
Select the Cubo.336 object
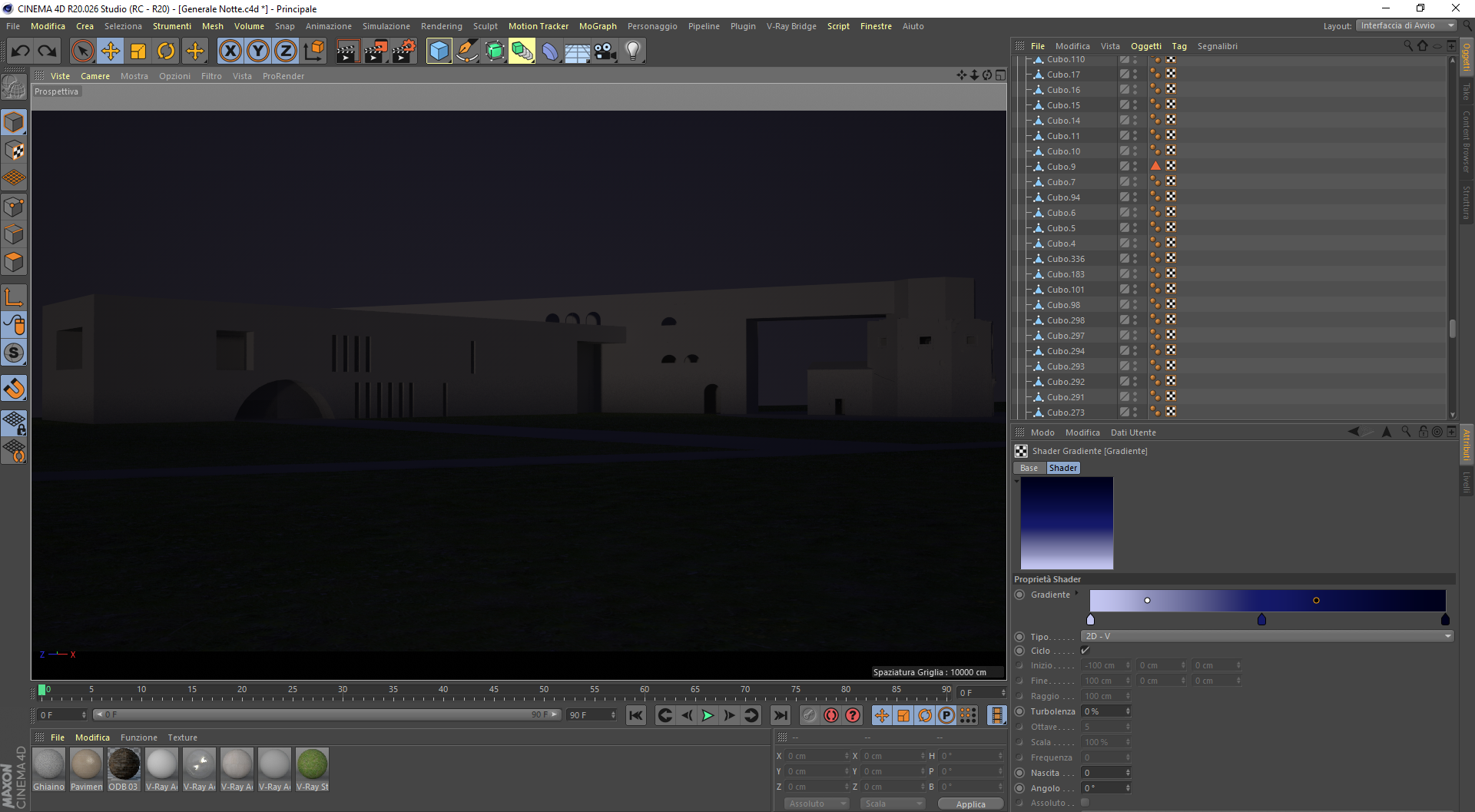click(1066, 259)
